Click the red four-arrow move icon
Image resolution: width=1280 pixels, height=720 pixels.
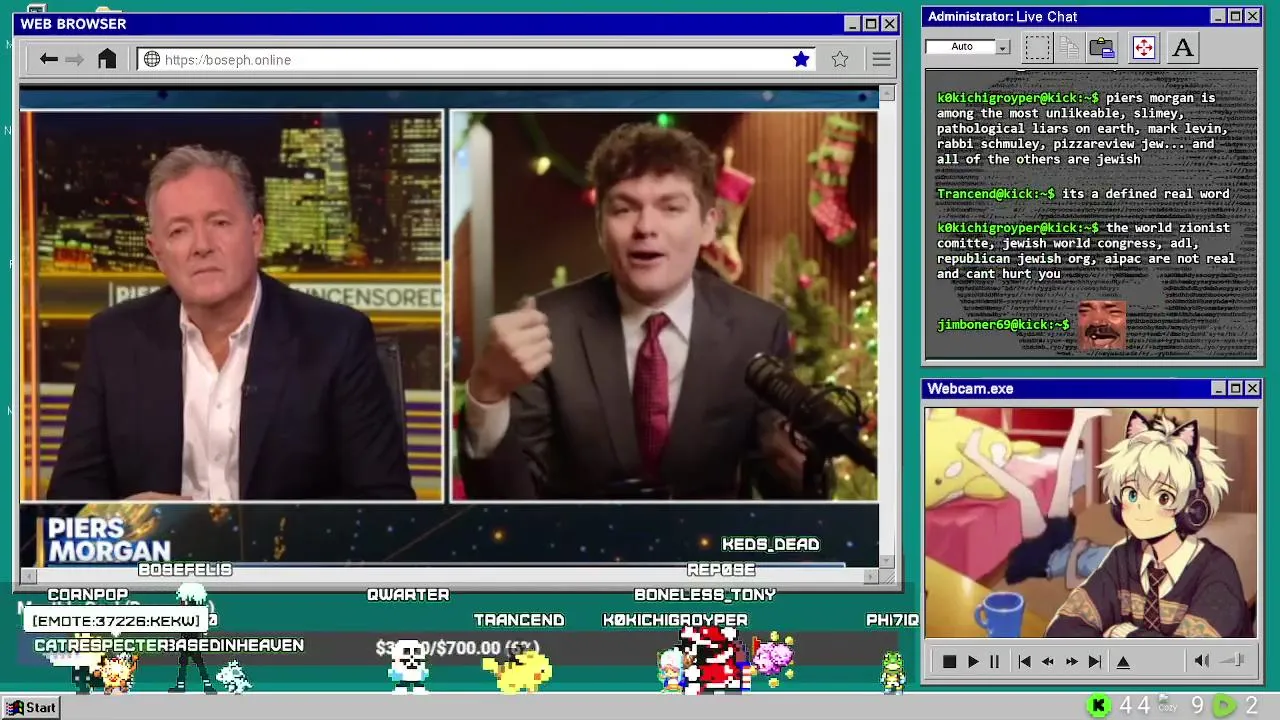[1144, 47]
